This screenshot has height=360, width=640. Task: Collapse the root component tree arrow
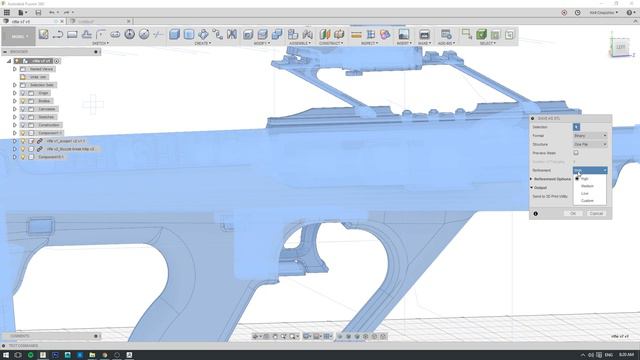(x=9, y=61)
